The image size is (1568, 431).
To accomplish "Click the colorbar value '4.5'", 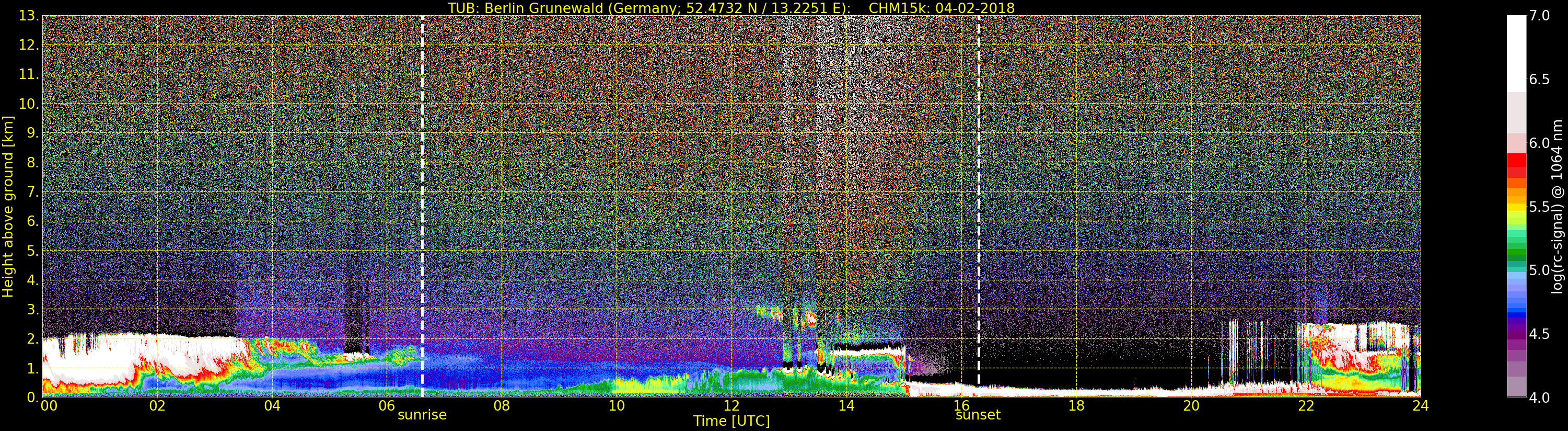I will pos(1539,334).
